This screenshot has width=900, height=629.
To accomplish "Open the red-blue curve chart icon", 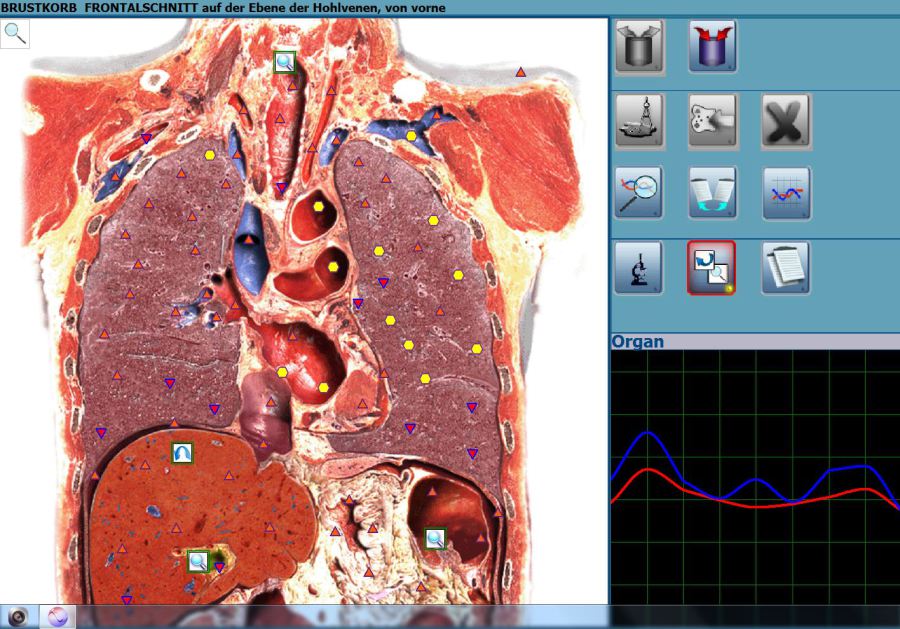I will pos(786,193).
